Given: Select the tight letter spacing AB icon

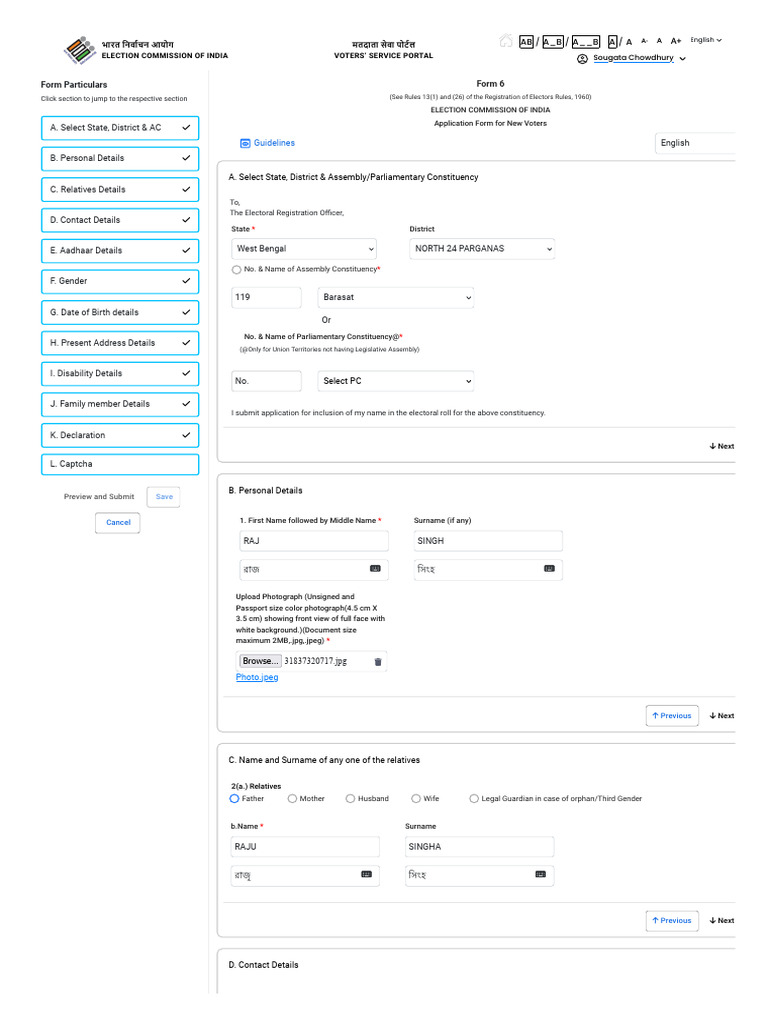Looking at the screenshot, I should pyautogui.click(x=526, y=42).
